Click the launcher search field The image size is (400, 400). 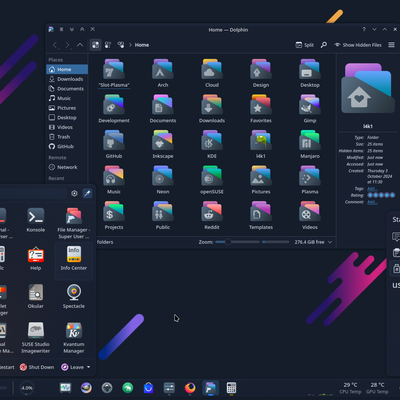tap(33, 193)
